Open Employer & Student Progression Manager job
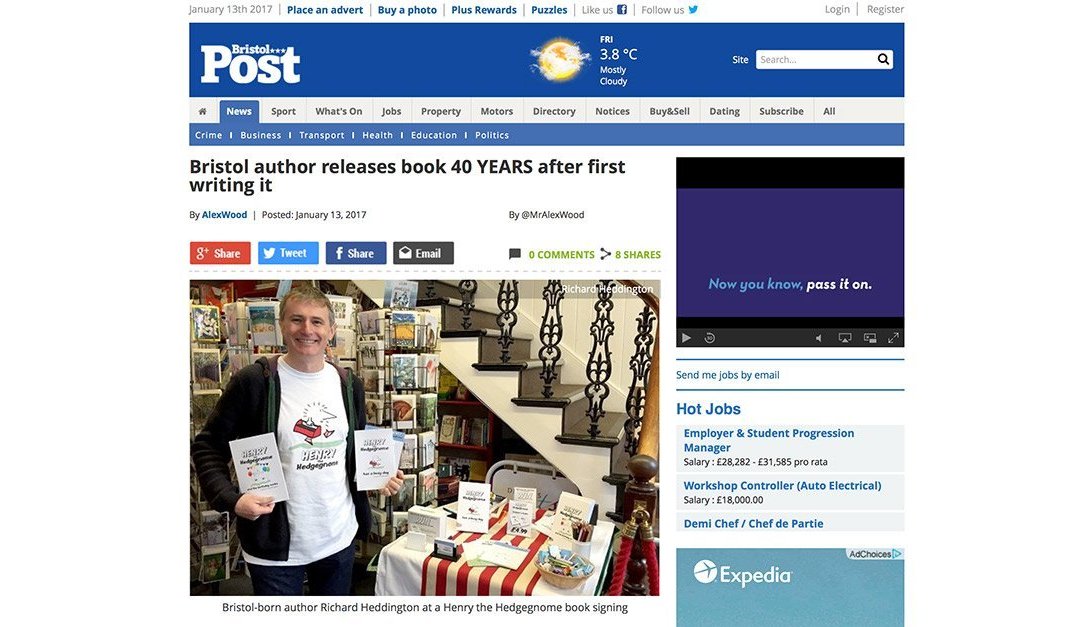 (x=769, y=440)
